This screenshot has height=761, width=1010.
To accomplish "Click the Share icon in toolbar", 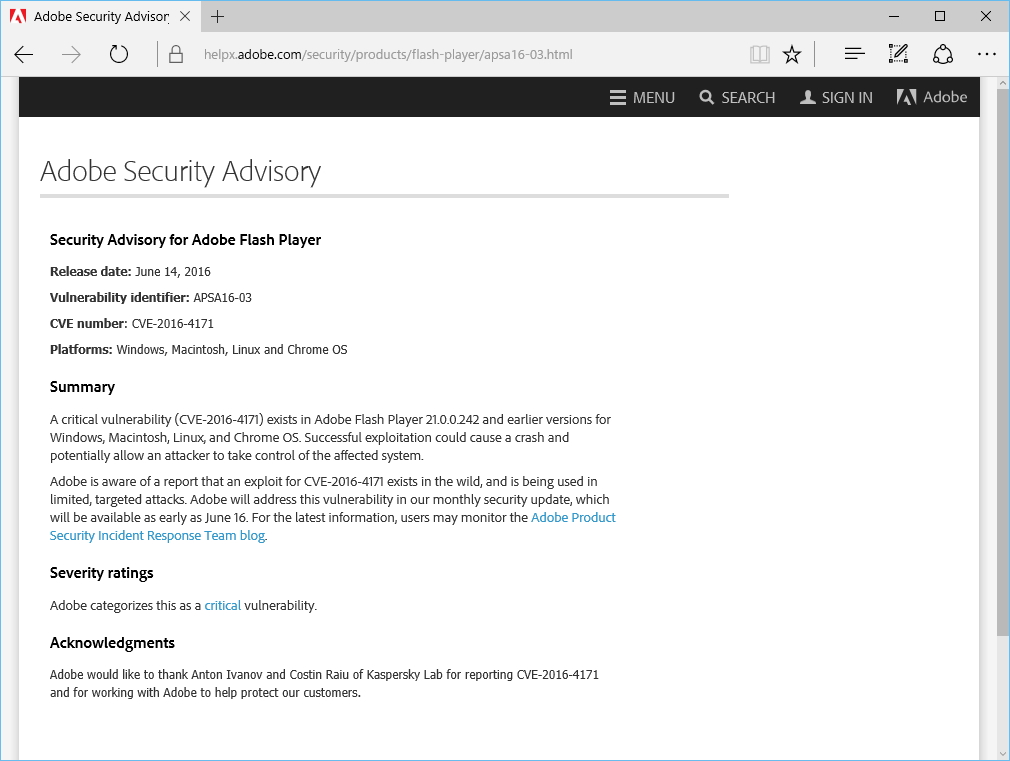I will (x=942, y=55).
